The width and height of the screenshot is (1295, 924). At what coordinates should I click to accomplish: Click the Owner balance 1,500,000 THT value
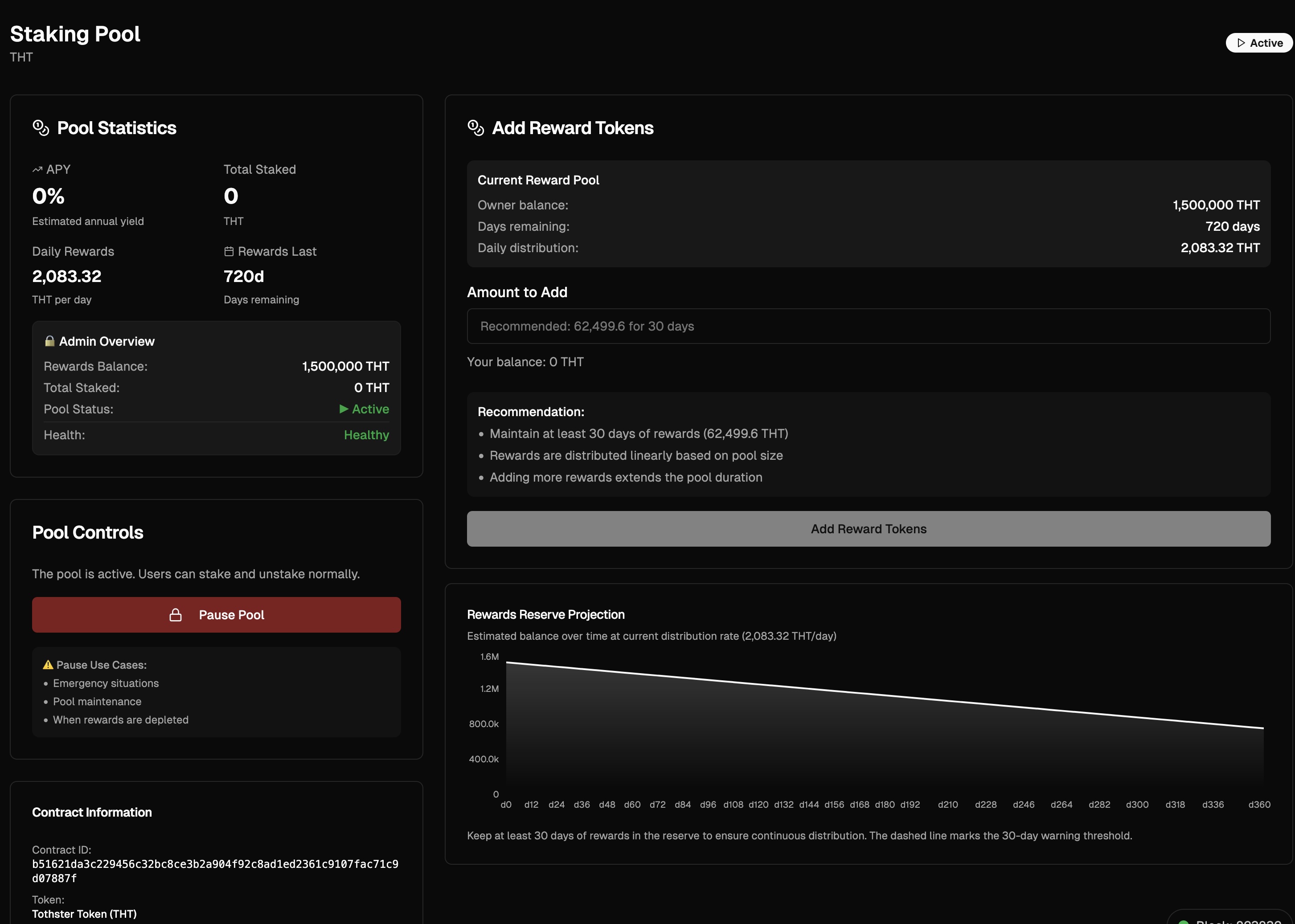point(1216,205)
